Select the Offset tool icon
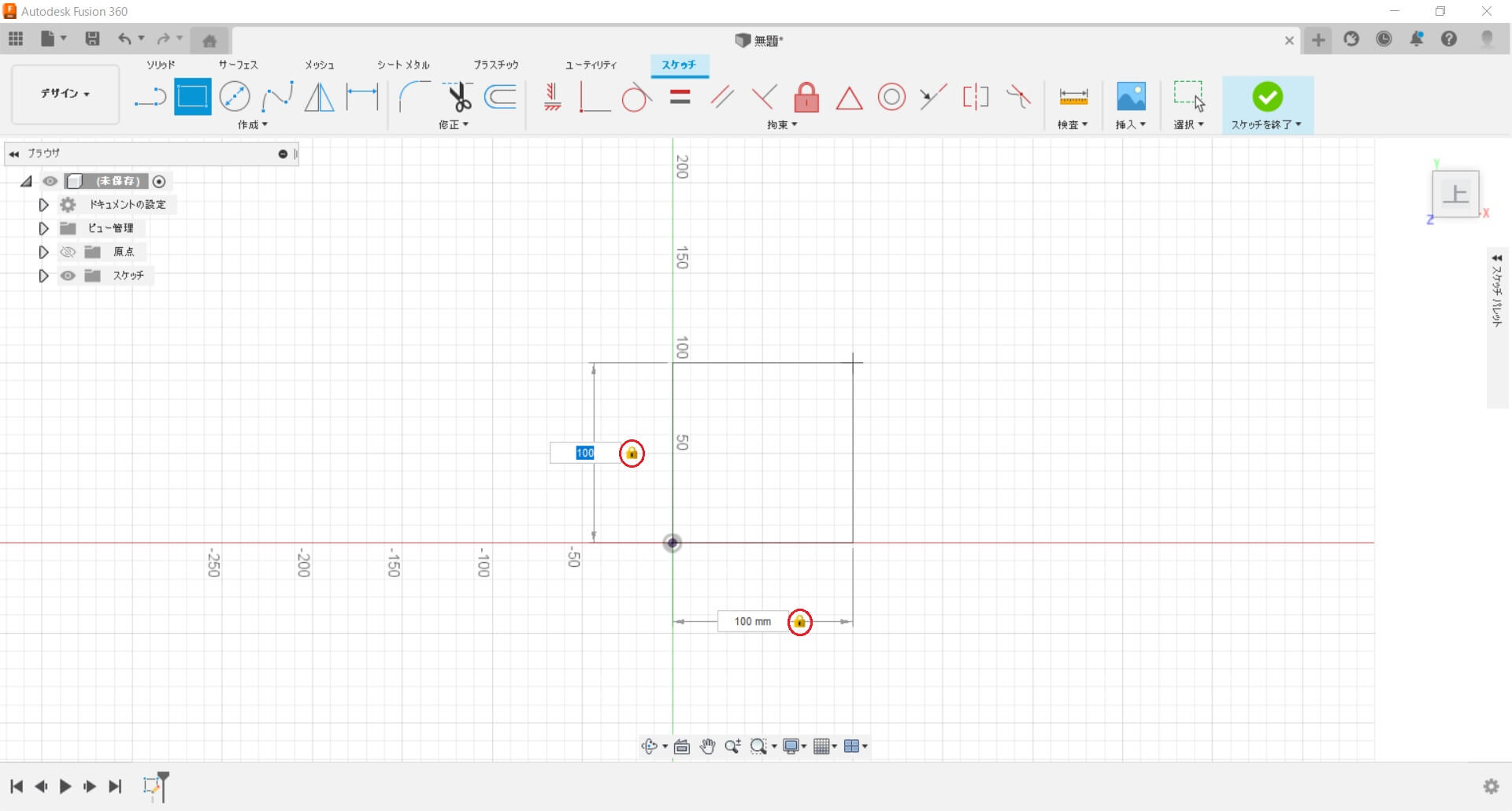This screenshot has height=811, width=1512. tap(501, 98)
